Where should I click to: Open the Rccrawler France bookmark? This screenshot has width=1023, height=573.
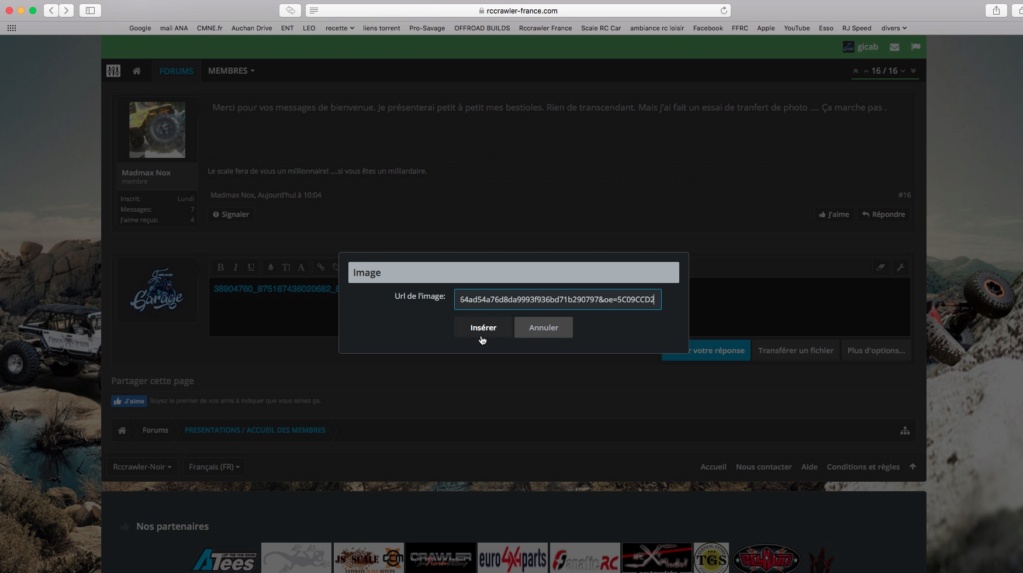[545, 28]
